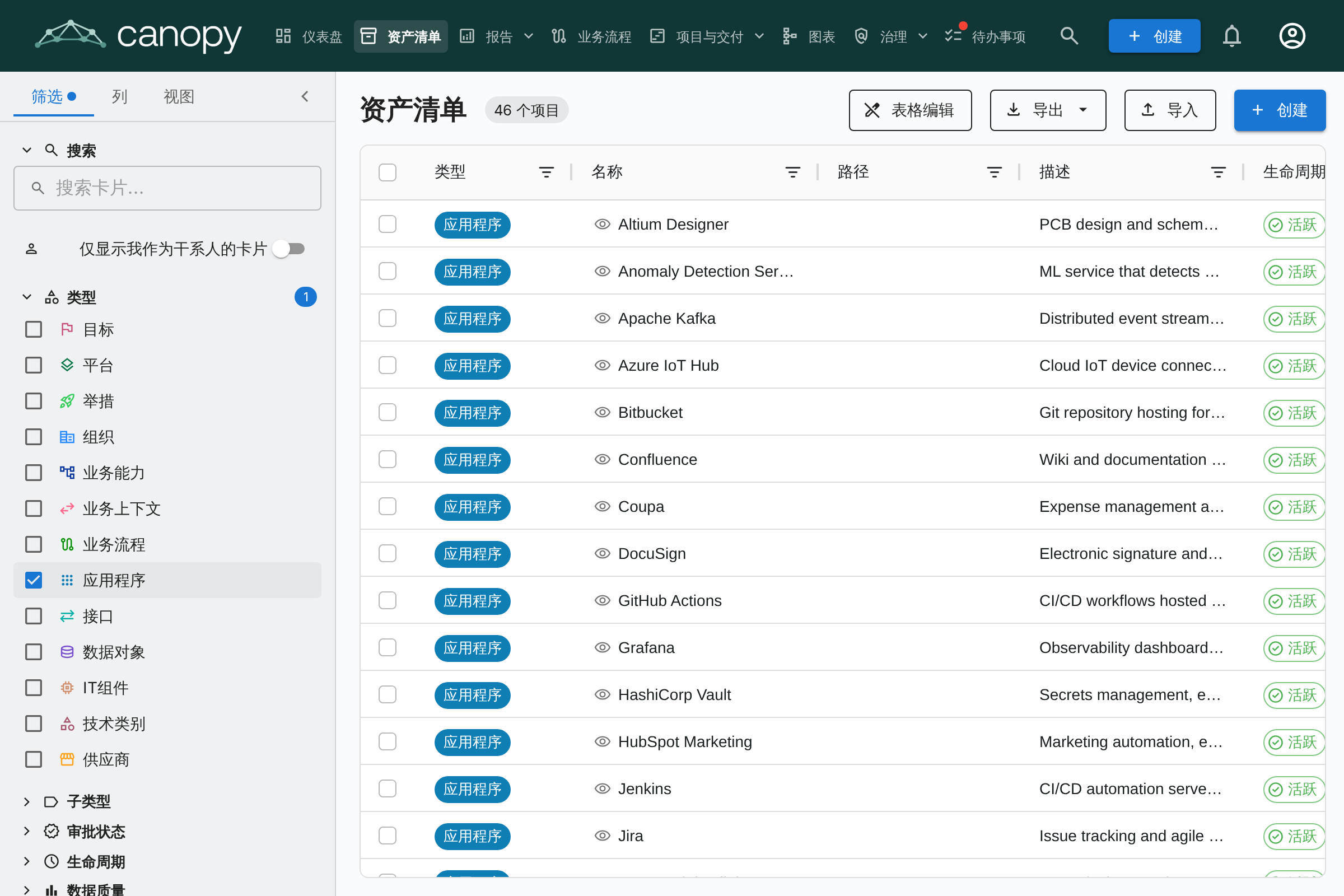Open filter icon on 描述 column header

pos(1219,172)
